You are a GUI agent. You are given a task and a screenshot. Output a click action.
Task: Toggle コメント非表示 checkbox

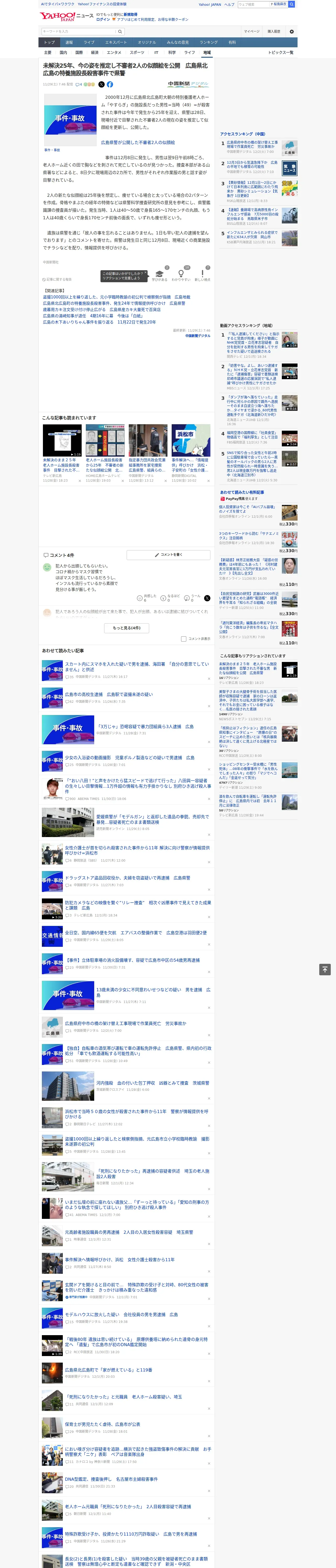tap(183, 639)
